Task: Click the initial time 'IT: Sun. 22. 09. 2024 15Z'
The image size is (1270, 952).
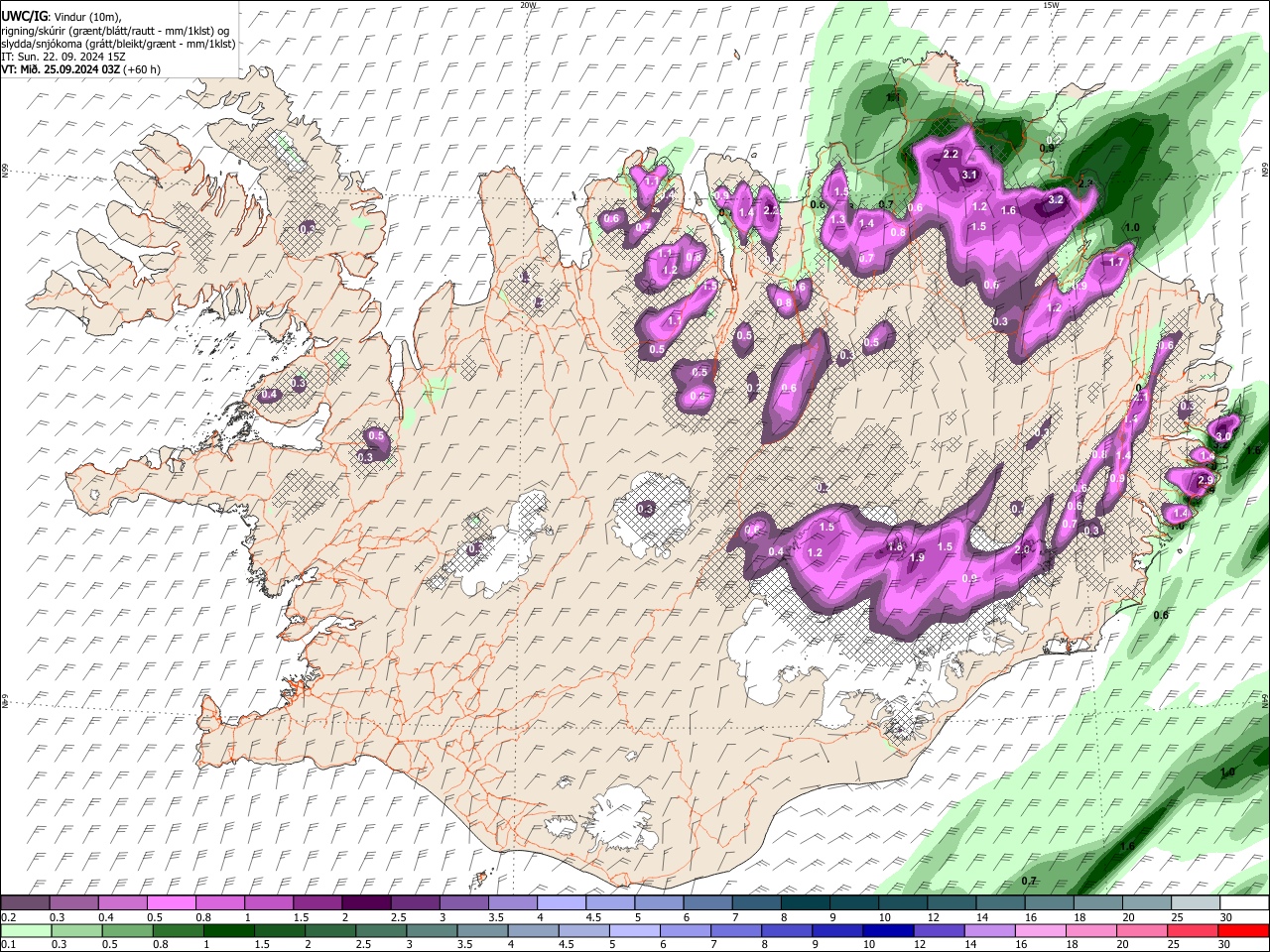Action: click(63, 58)
